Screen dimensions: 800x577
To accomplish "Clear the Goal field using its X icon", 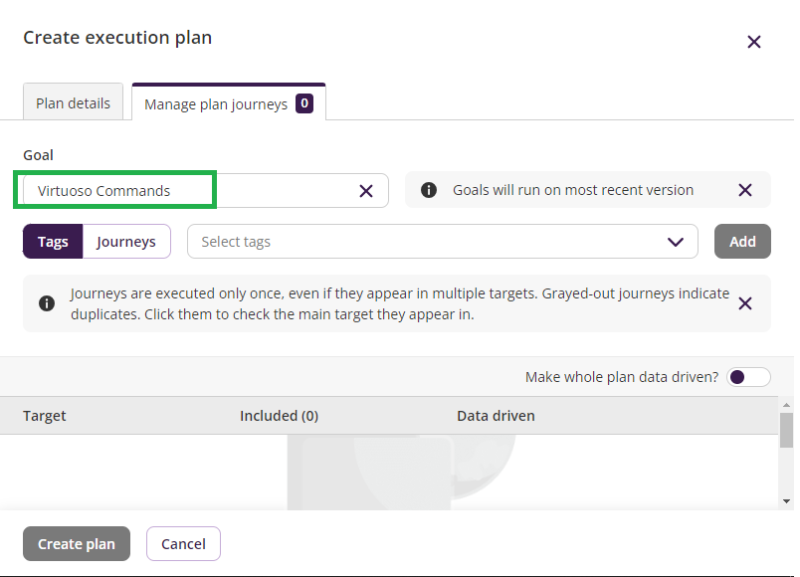I will pos(368,190).
